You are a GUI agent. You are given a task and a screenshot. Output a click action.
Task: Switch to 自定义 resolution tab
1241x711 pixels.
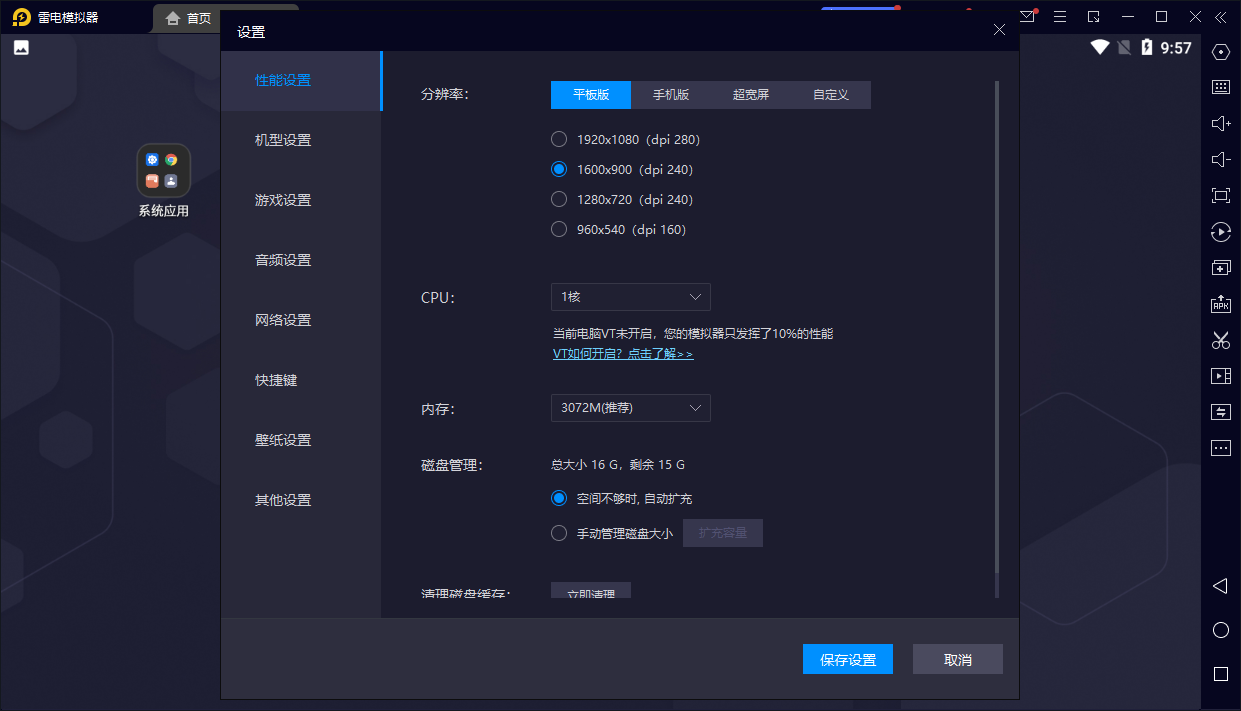[x=831, y=95]
